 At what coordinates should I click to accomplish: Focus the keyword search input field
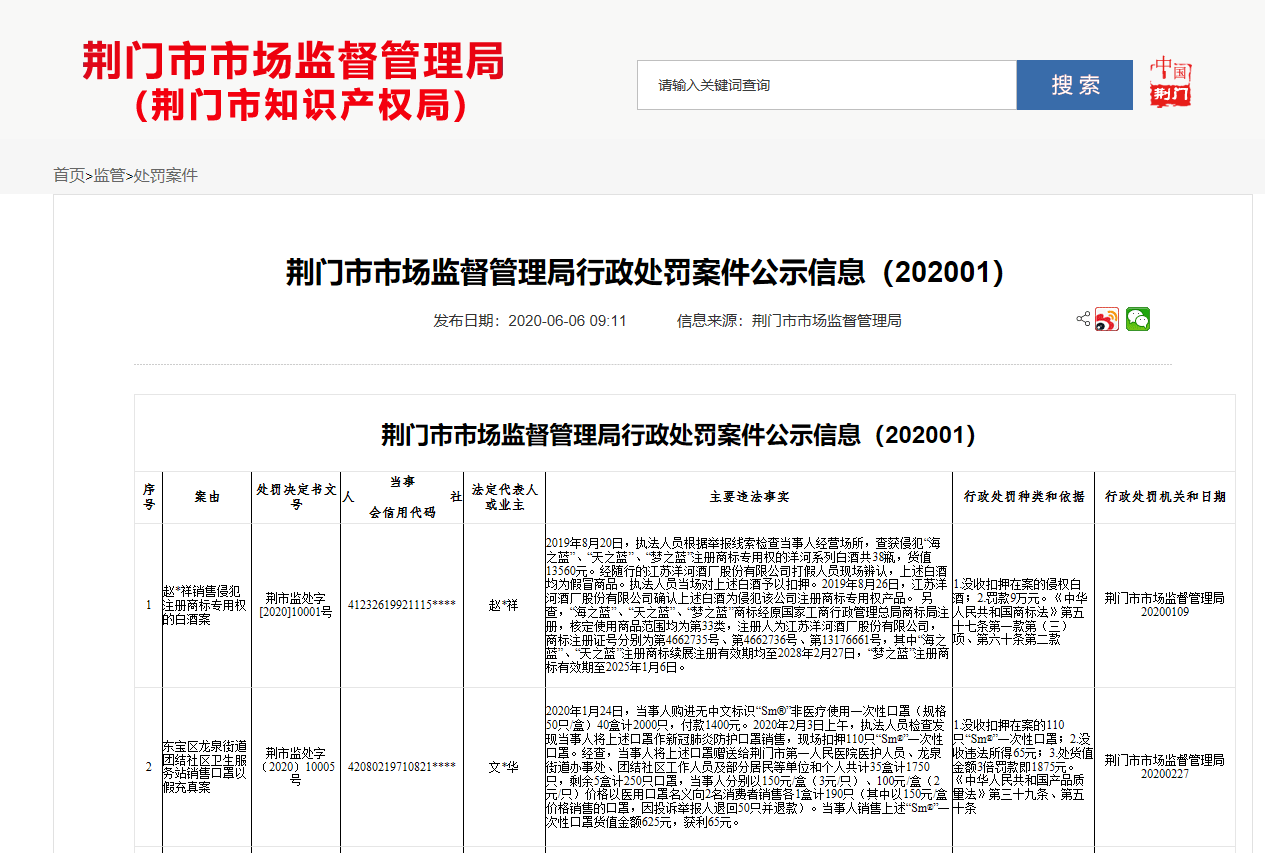826,85
